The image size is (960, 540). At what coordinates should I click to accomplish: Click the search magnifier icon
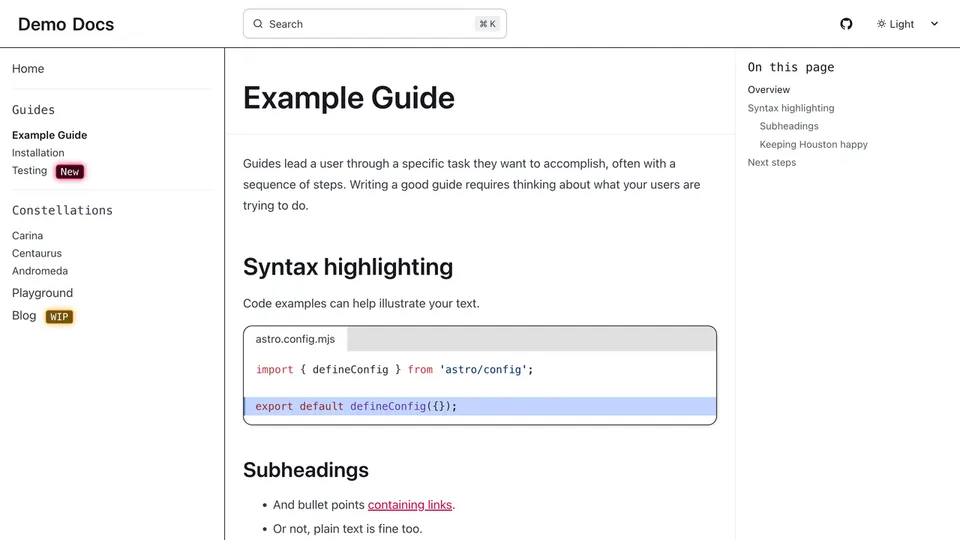258,24
